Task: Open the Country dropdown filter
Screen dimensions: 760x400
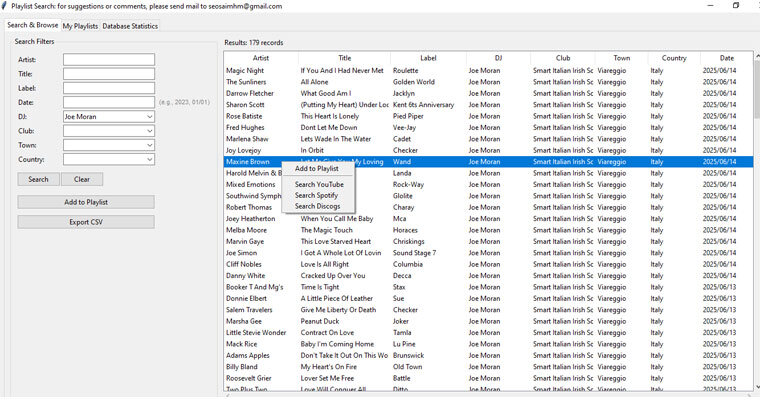Action: click(149, 159)
